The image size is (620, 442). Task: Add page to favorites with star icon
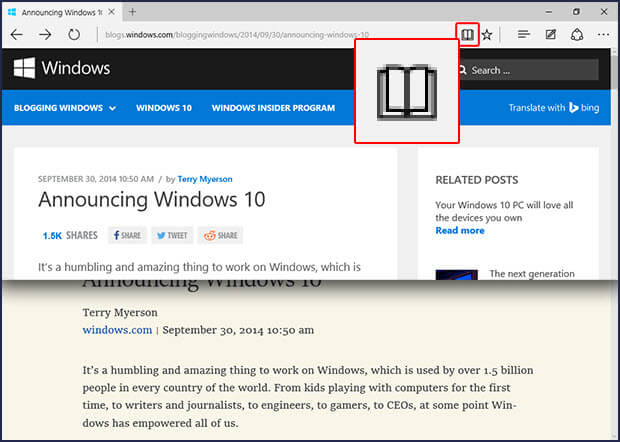(487, 35)
